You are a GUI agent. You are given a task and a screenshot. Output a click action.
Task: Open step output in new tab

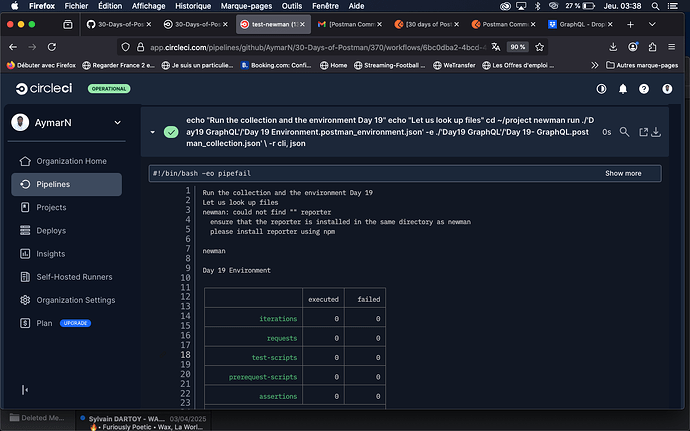(x=643, y=132)
